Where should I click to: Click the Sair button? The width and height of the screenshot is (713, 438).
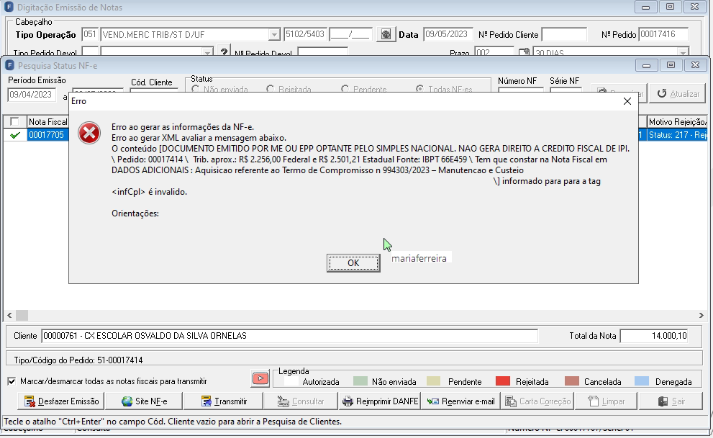(x=671, y=401)
